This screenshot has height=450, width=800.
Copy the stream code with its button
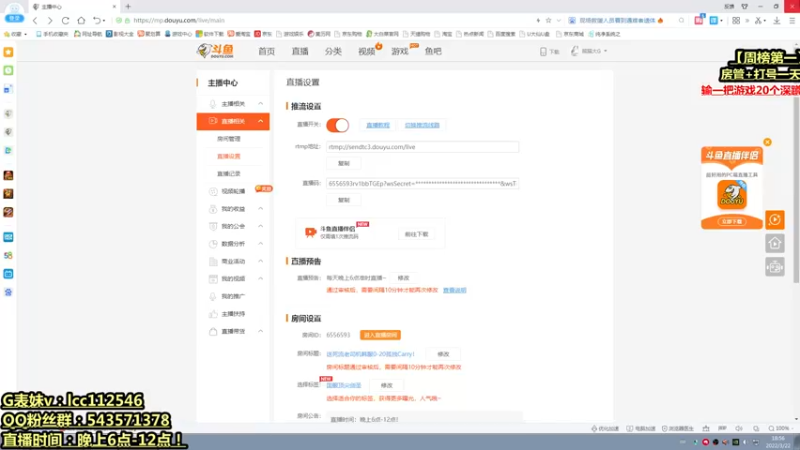pyautogui.click(x=344, y=200)
